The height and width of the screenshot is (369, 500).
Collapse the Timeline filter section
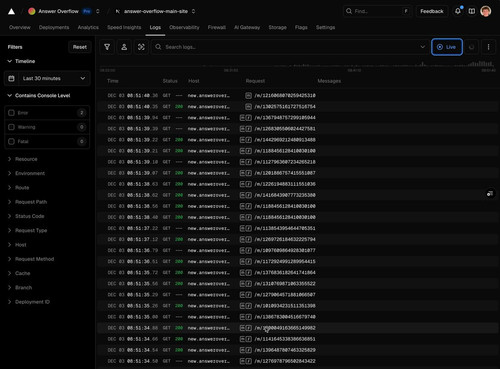click(21, 61)
